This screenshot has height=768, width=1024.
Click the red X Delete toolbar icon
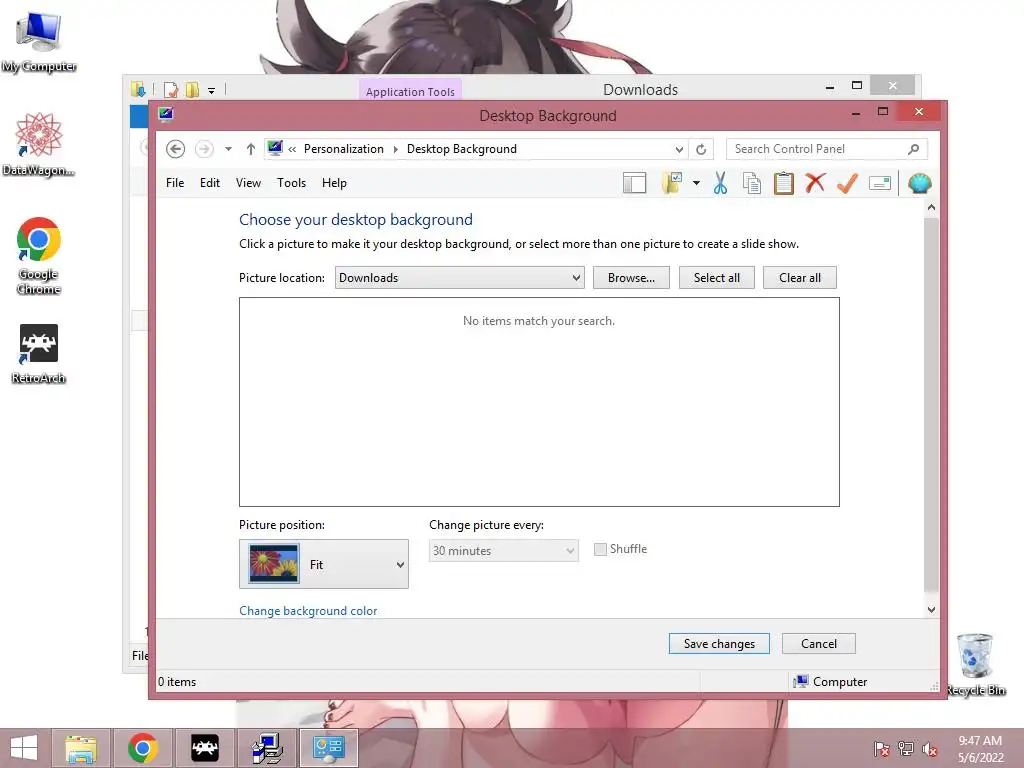(815, 183)
